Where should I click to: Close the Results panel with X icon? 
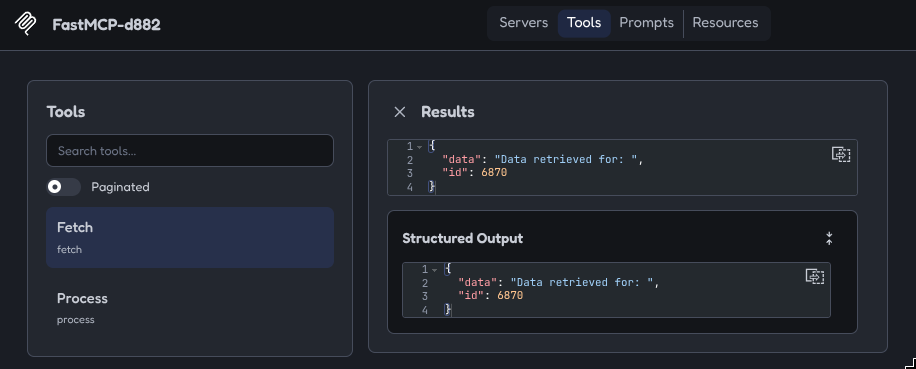click(x=400, y=112)
